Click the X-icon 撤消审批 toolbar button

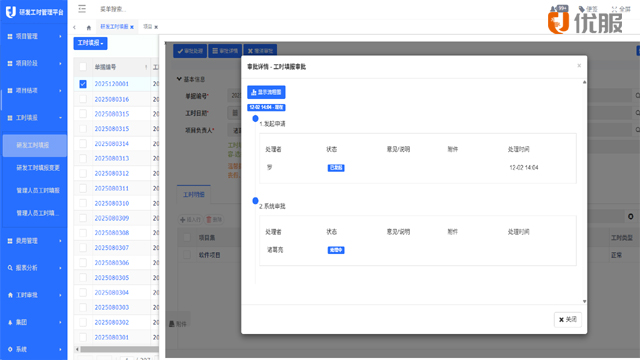click(x=260, y=51)
